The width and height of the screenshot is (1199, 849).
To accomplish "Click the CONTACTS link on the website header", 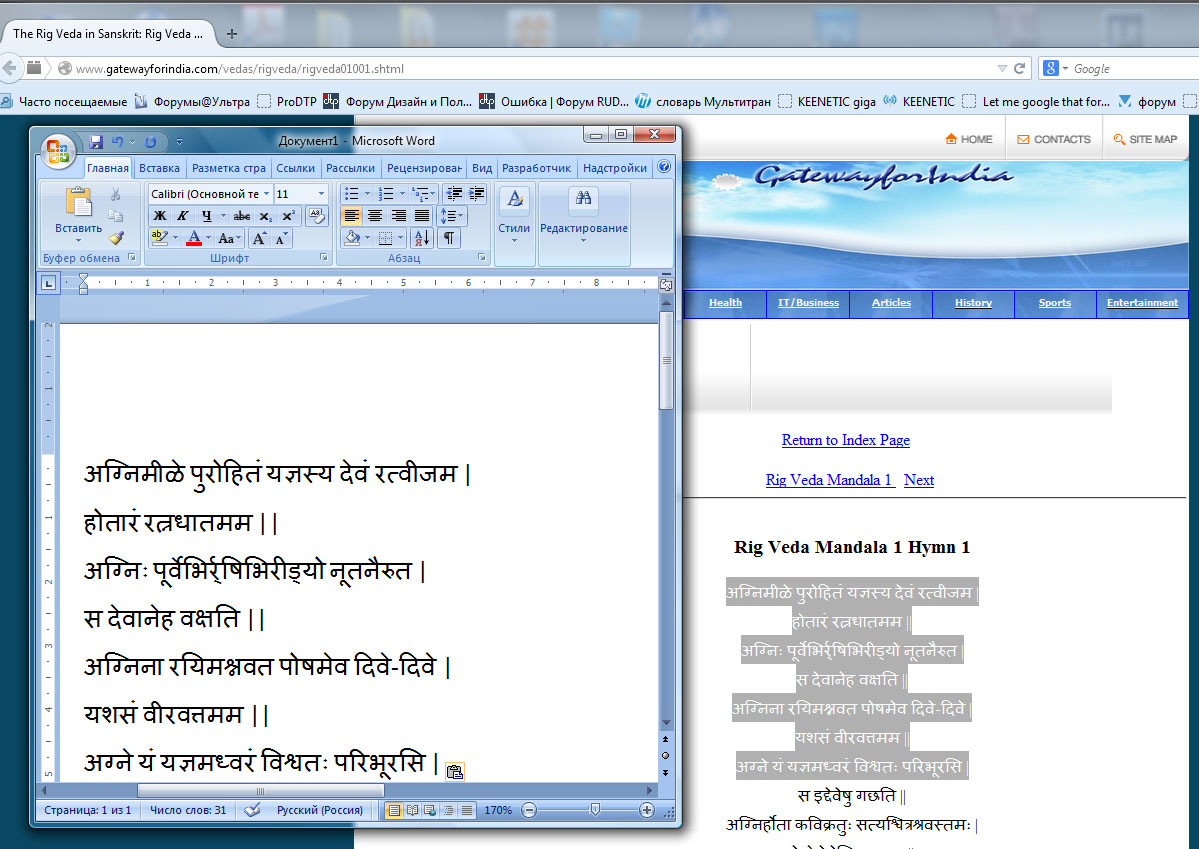I will pos(1054,139).
